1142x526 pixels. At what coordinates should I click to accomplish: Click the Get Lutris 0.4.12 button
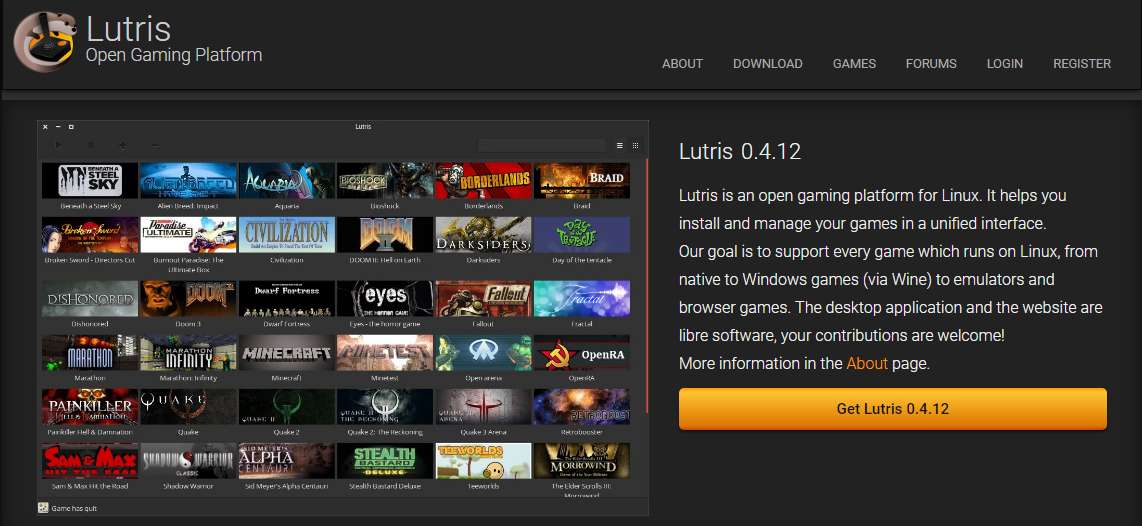click(x=892, y=409)
